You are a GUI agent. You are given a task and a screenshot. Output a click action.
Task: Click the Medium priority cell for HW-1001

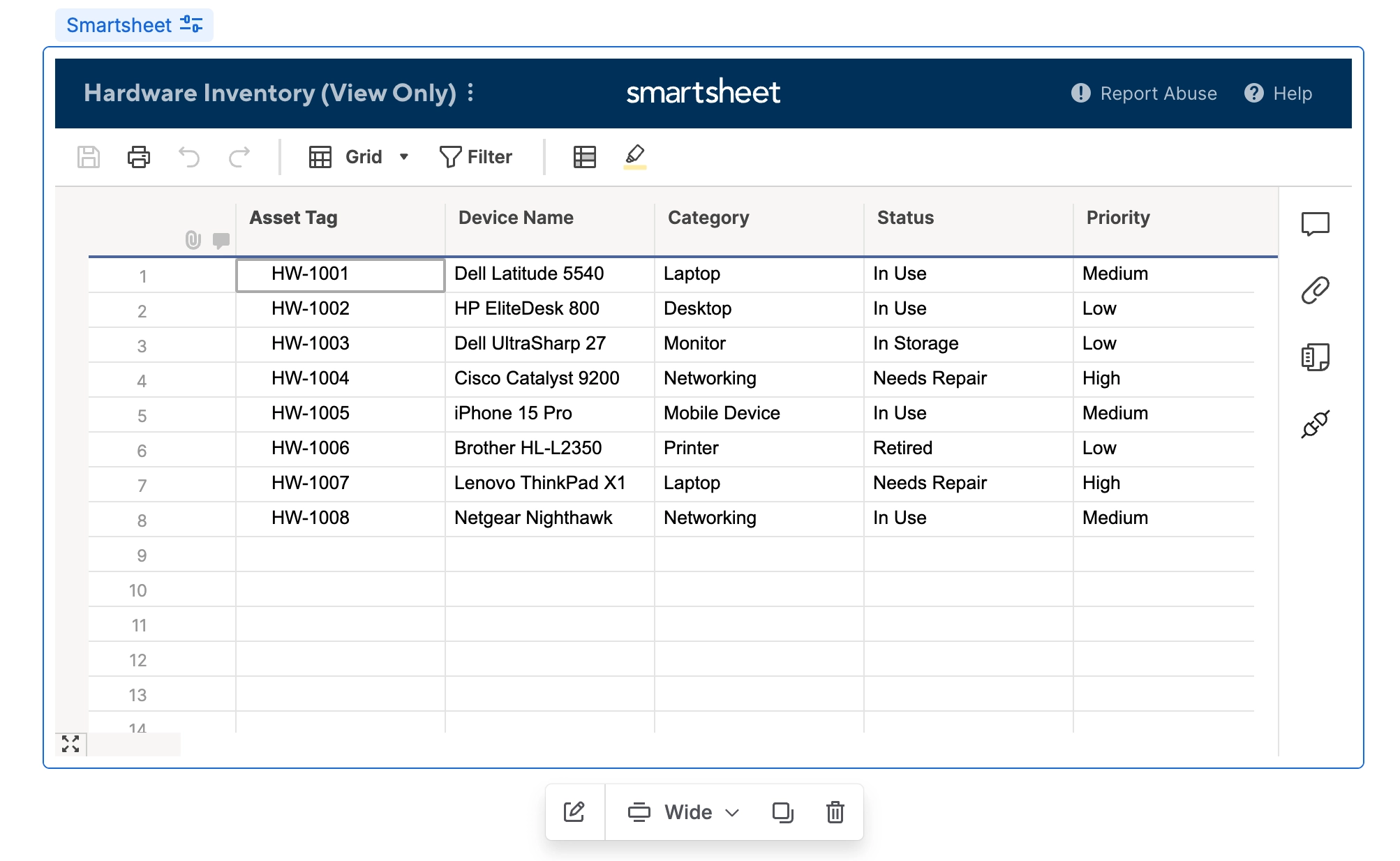pyautogui.click(x=1164, y=275)
